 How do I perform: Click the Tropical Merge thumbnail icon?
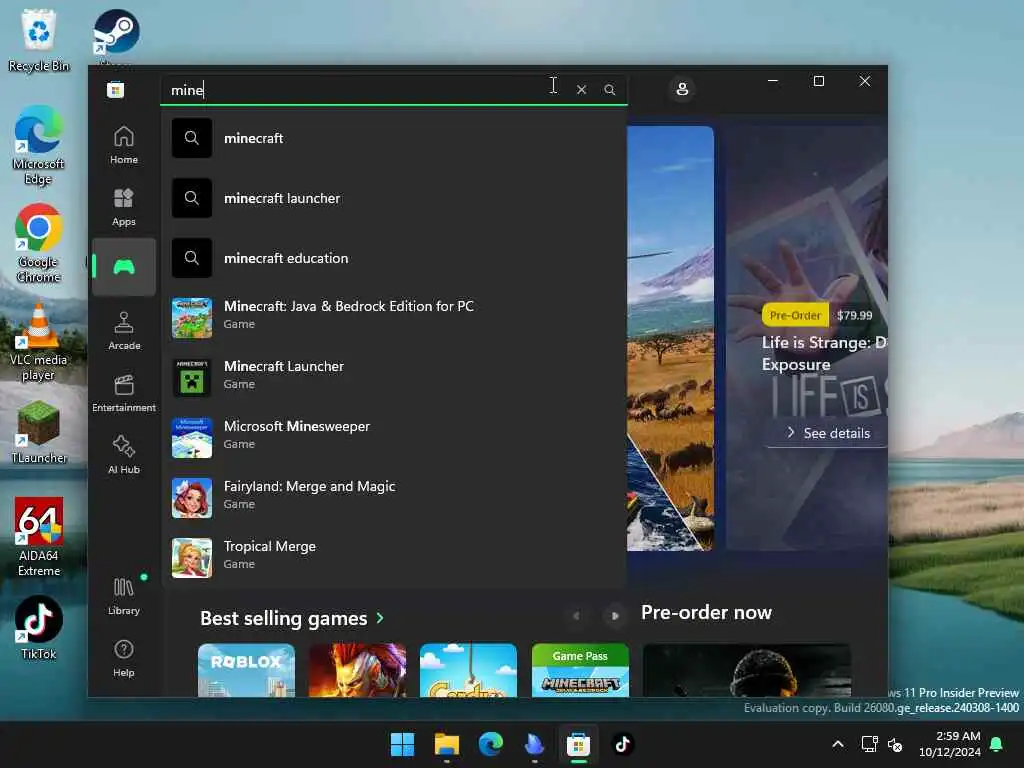click(x=191, y=558)
